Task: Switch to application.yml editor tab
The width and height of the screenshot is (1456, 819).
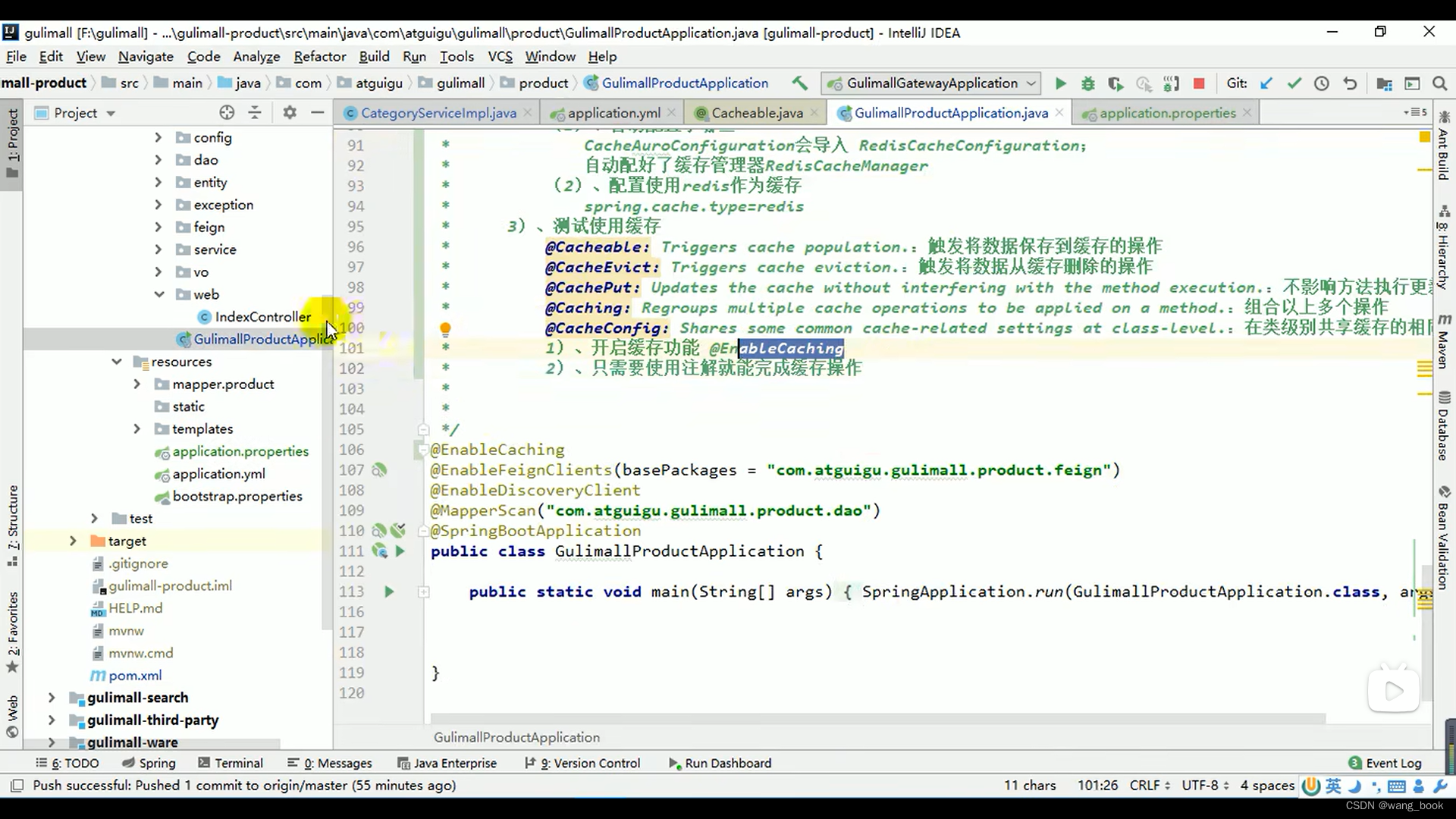Action: [613, 113]
